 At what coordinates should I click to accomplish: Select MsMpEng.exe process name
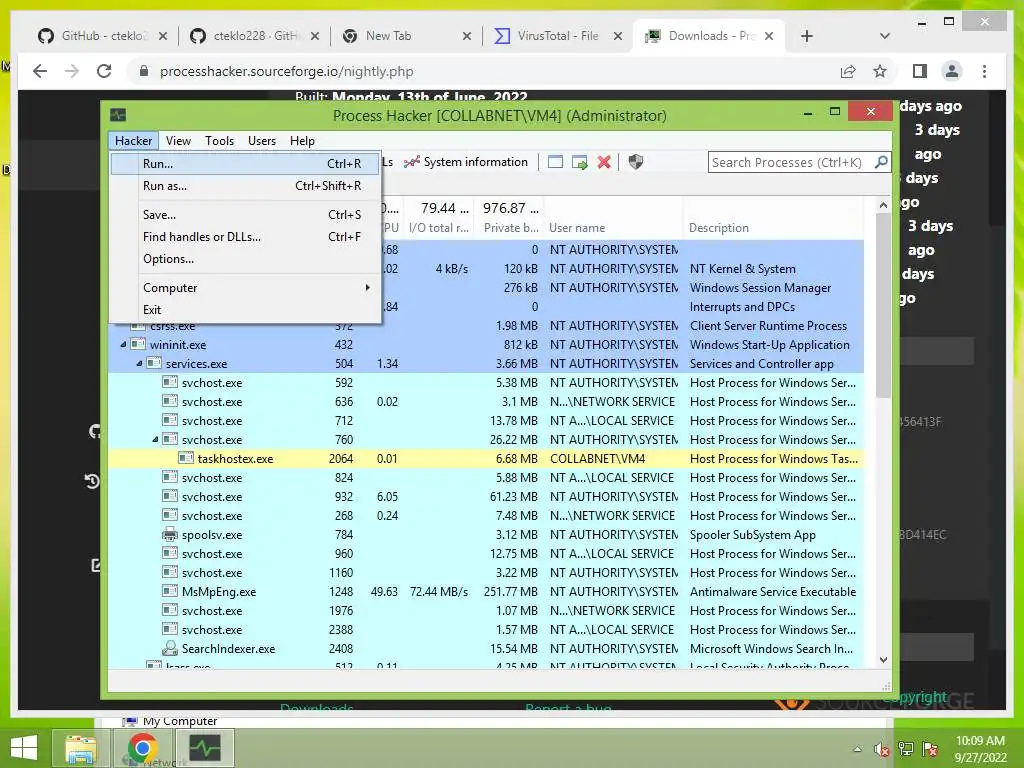(219, 592)
